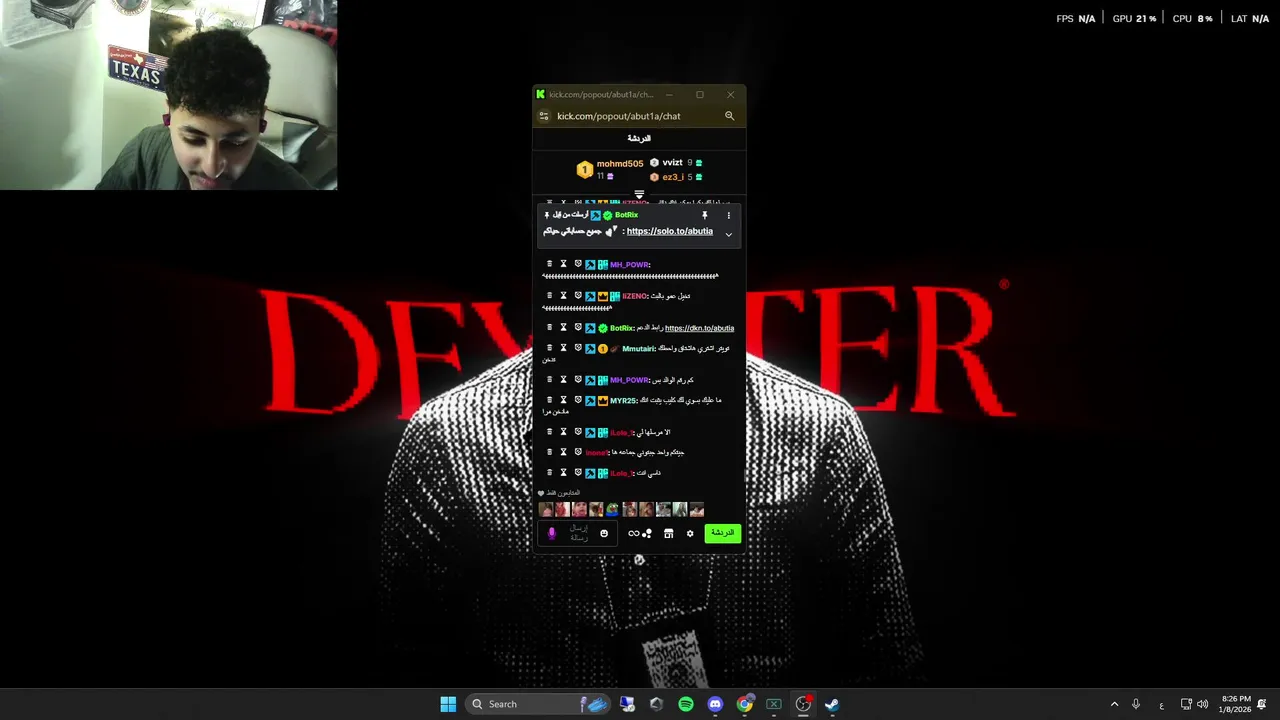Screen dimensions: 1280x720
Task: Open chat settings gear icon
Action: (x=689, y=533)
